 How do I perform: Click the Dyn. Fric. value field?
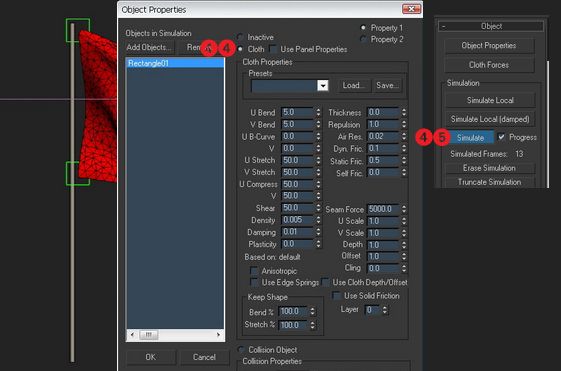(x=384, y=148)
